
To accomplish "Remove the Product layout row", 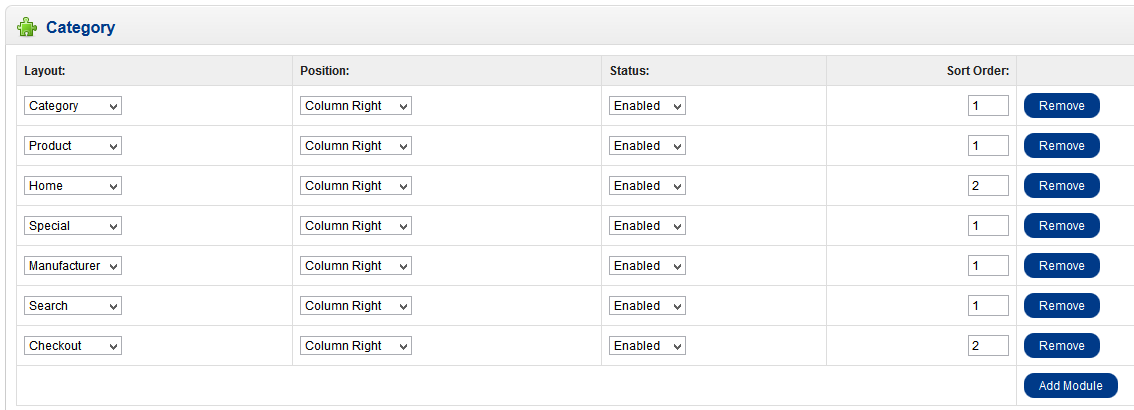I will pos(1061,146).
